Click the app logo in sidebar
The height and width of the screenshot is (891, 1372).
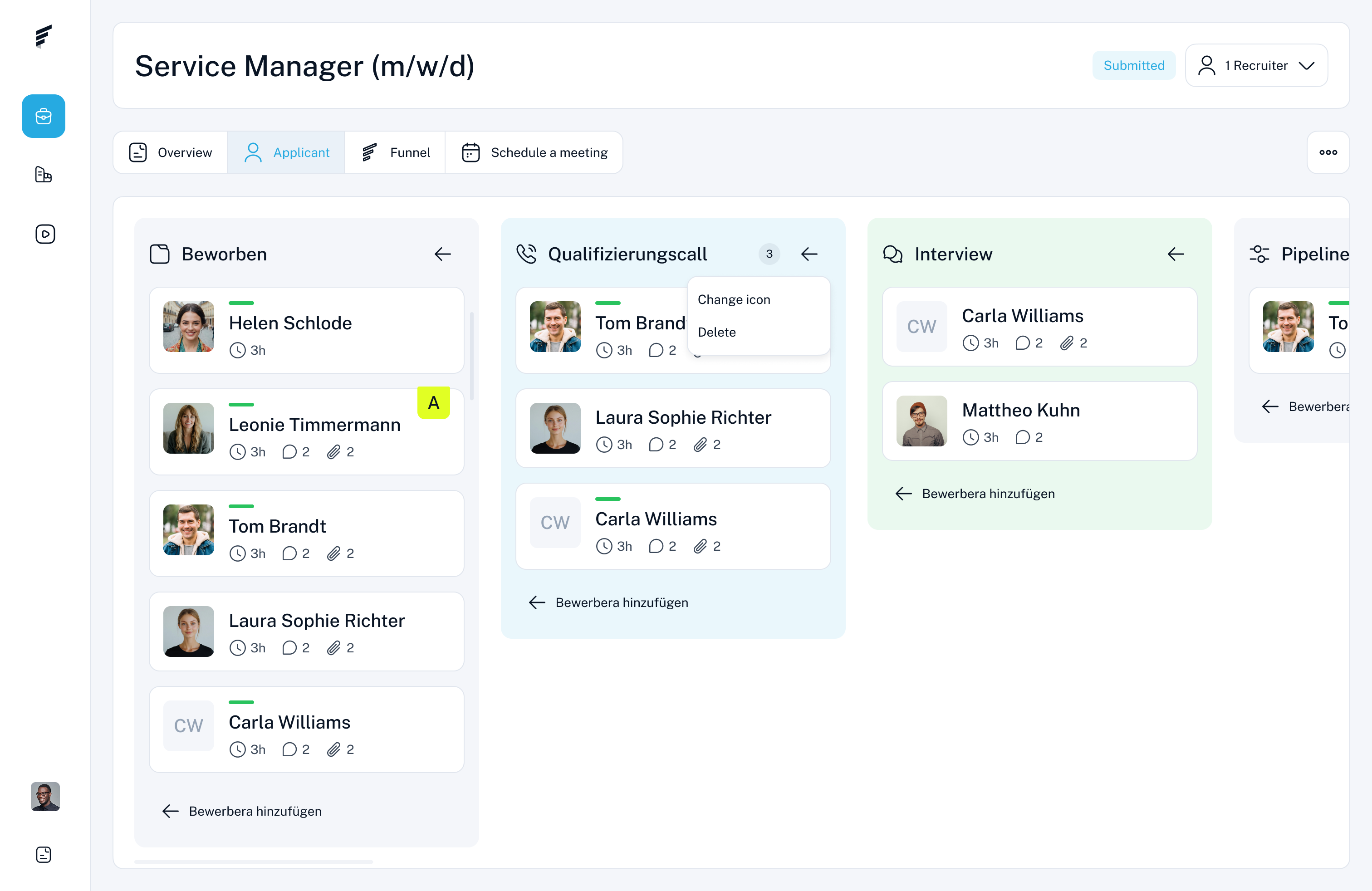pyautogui.click(x=44, y=36)
